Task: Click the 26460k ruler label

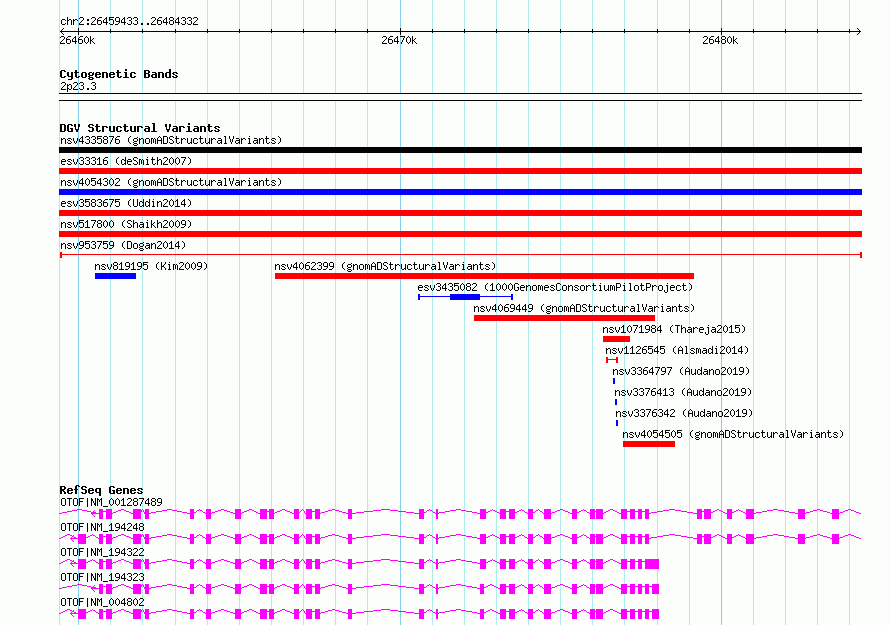Action: (77, 40)
